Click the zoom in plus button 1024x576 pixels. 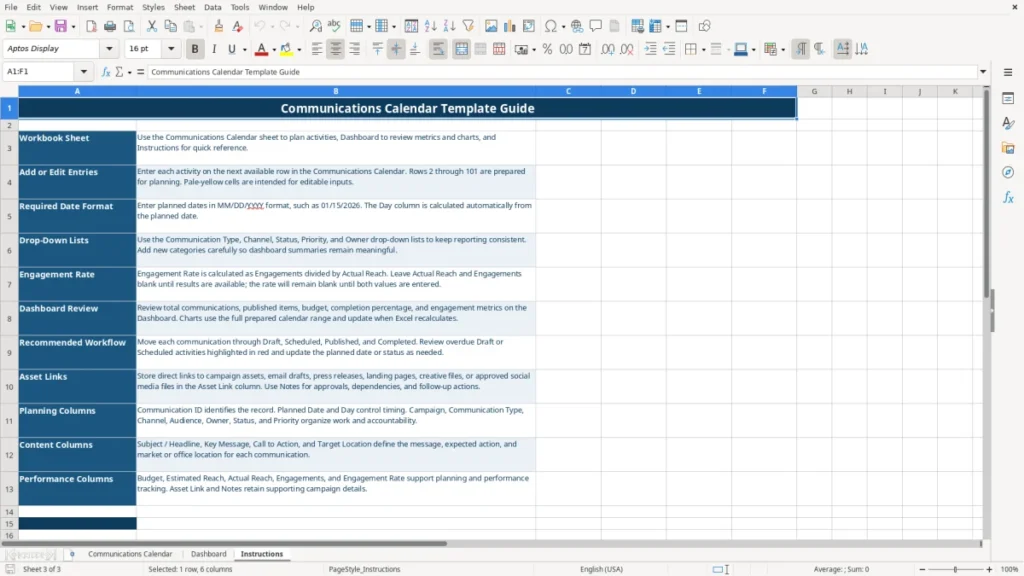point(989,569)
